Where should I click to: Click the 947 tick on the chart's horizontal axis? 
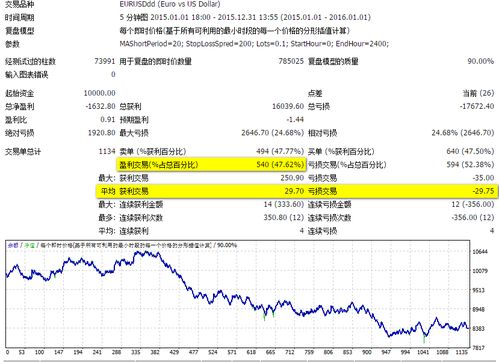tap(386, 352)
